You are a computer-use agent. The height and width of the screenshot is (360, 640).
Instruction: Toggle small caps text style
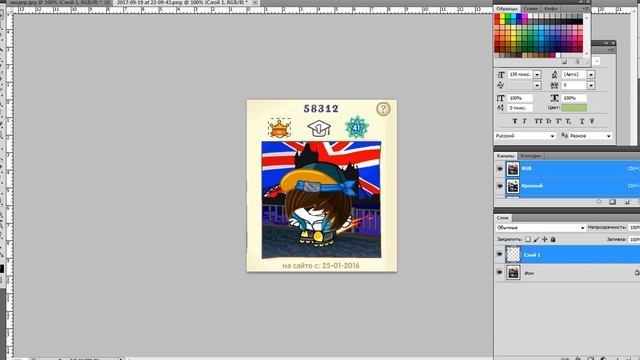pos(549,121)
